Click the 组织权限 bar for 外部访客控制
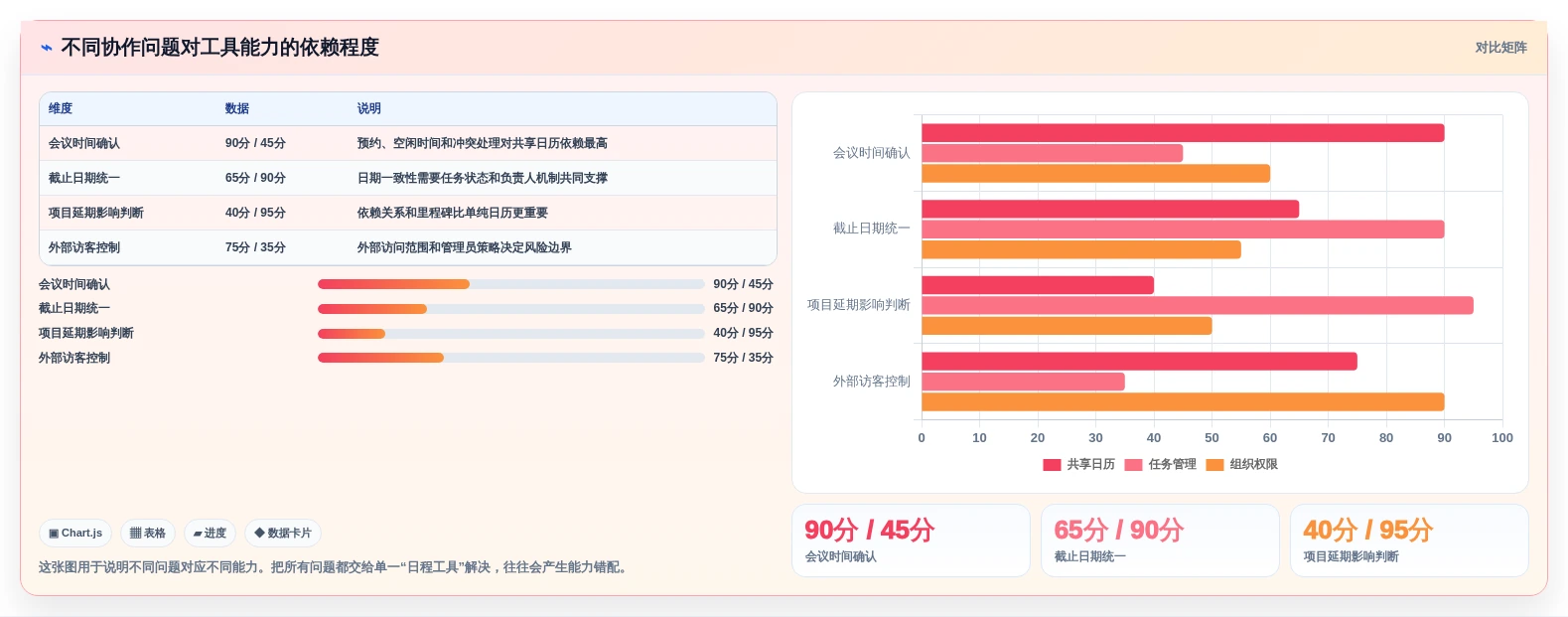The width and height of the screenshot is (1568, 617). point(1183,402)
